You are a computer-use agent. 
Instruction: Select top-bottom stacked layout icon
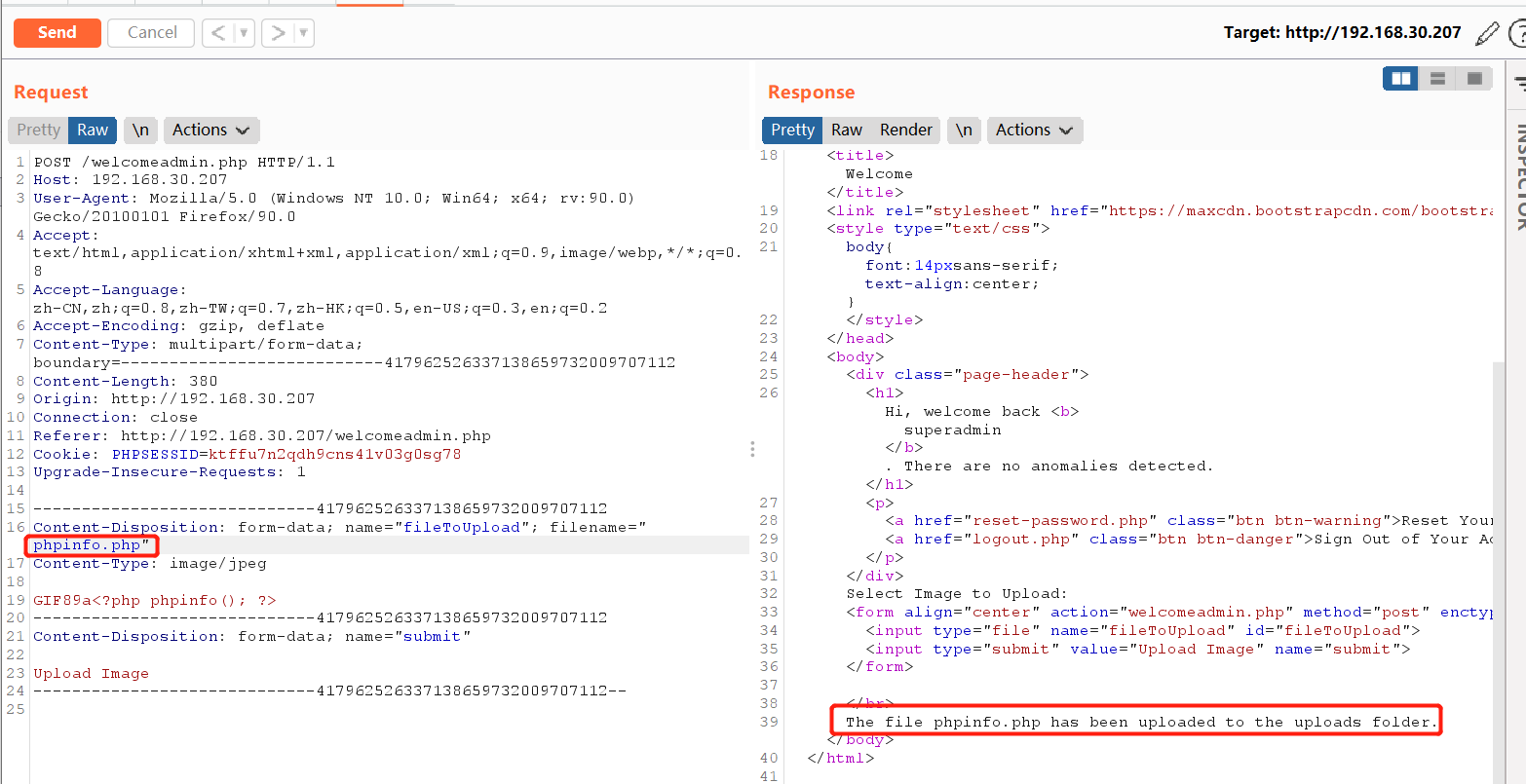click(1437, 79)
